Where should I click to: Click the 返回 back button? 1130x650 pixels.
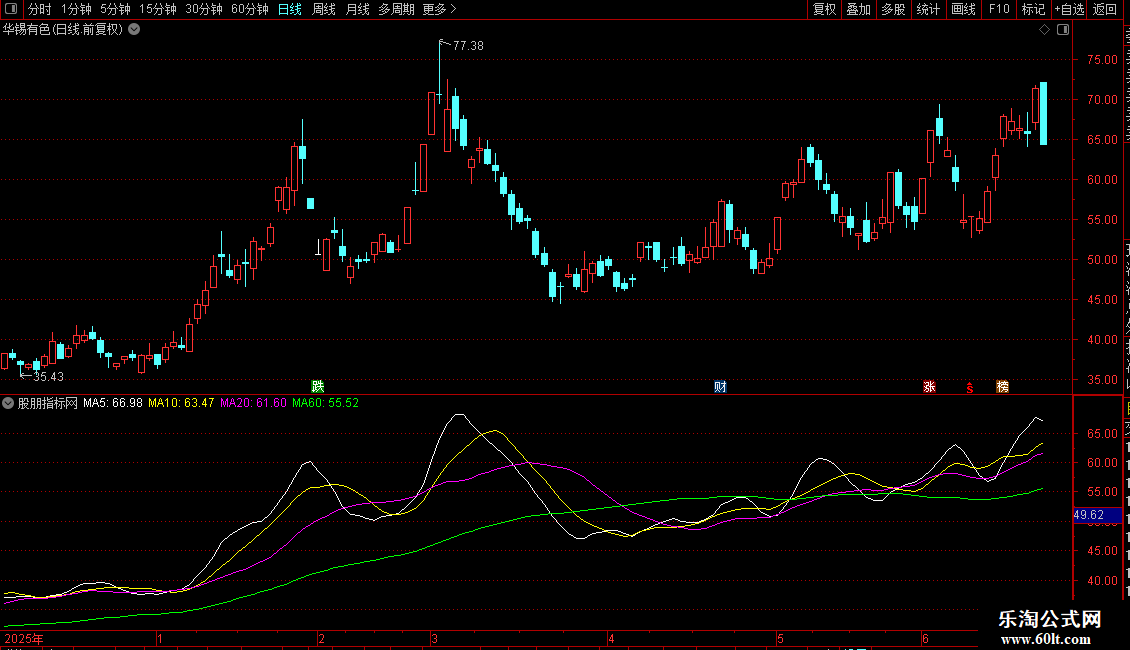1104,9
